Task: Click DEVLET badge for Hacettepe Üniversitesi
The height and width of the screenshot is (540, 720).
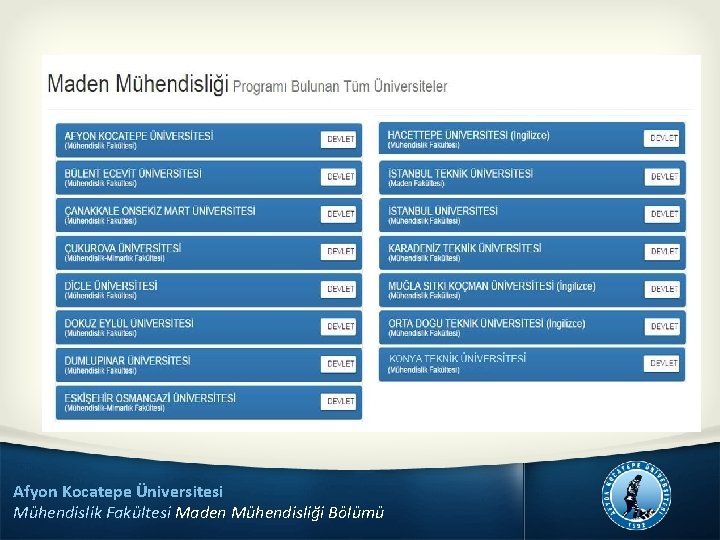Action: (x=662, y=138)
